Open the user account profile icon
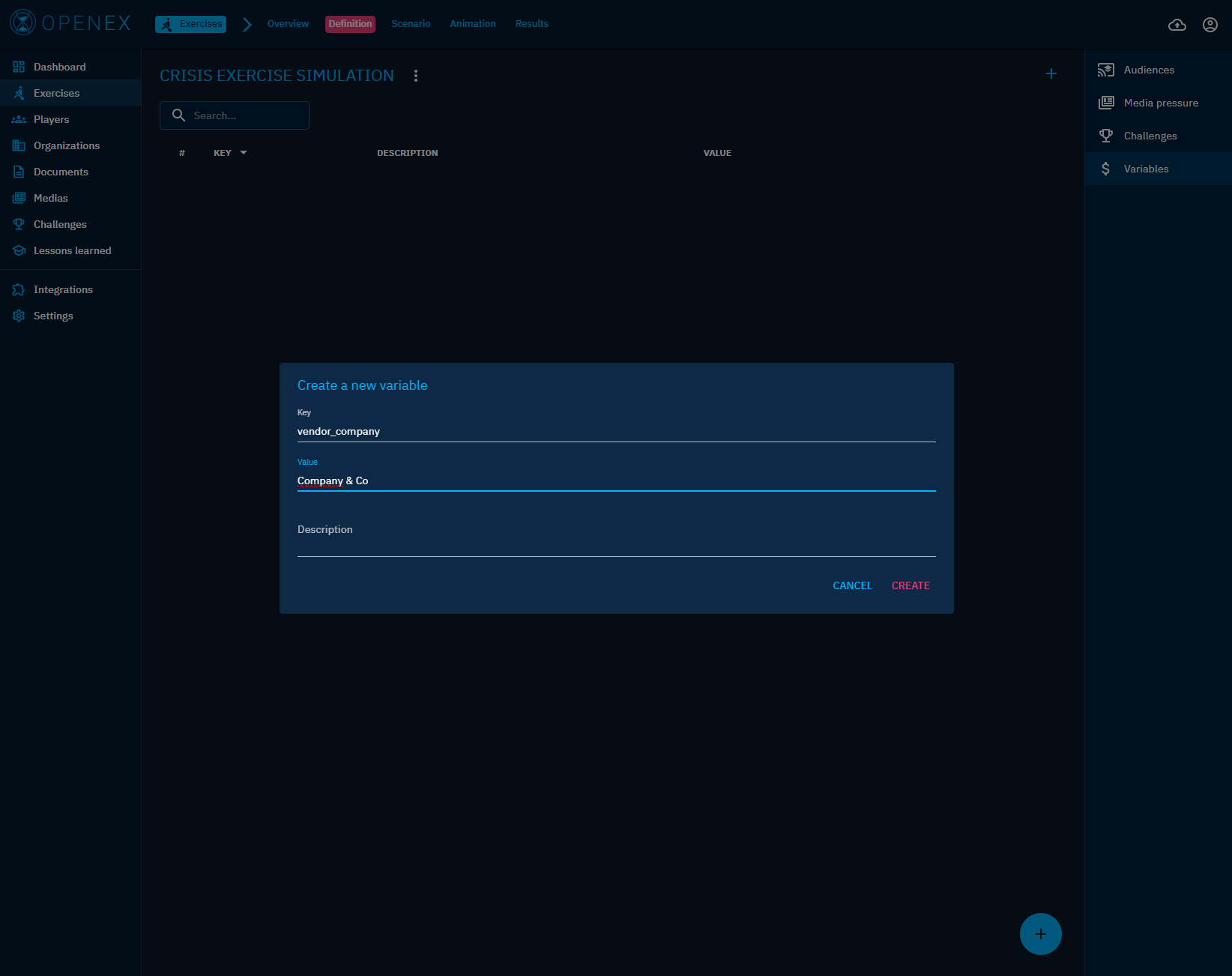Screen dimensions: 1232x976 [1210, 25]
